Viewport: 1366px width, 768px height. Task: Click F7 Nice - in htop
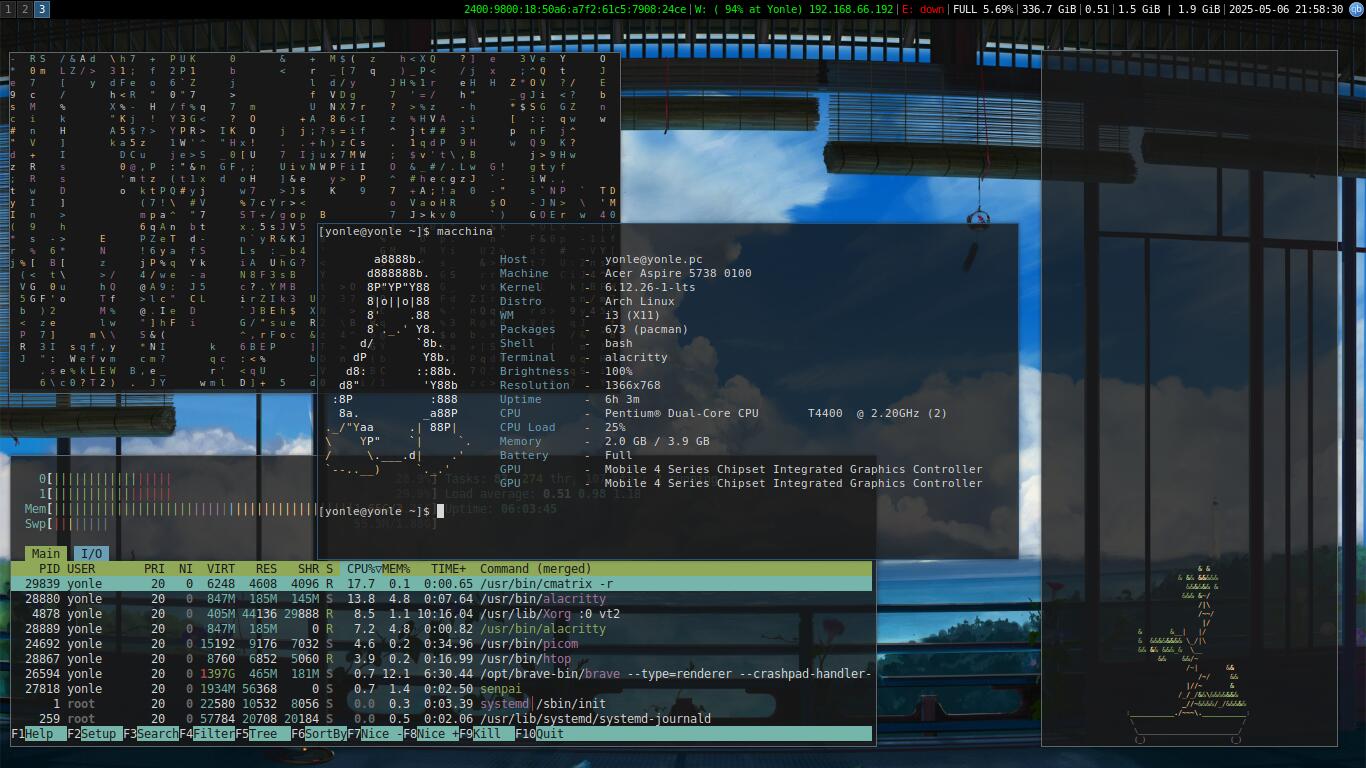[x=375, y=734]
